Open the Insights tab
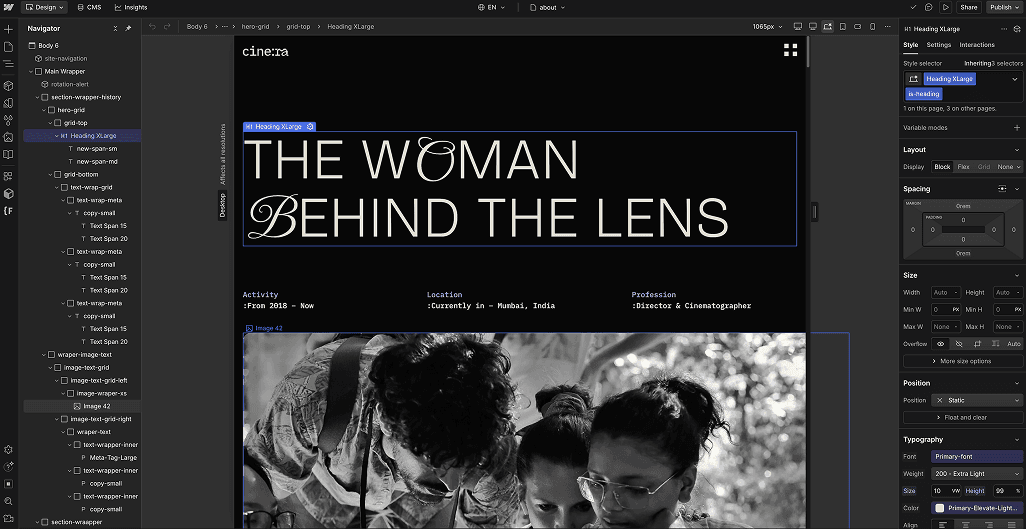This screenshot has width=1026, height=529. click(x=131, y=7)
